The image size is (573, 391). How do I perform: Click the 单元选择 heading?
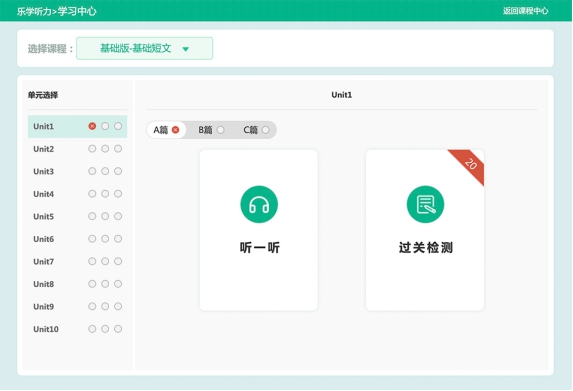click(43, 95)
